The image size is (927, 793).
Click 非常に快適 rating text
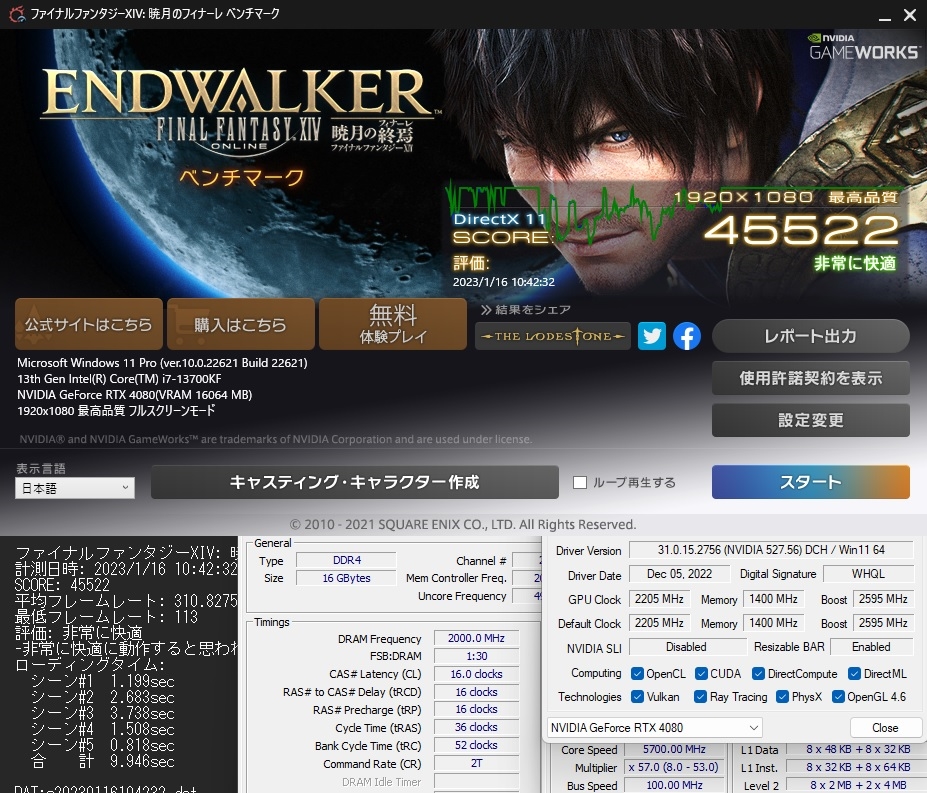tap(855, 263)
